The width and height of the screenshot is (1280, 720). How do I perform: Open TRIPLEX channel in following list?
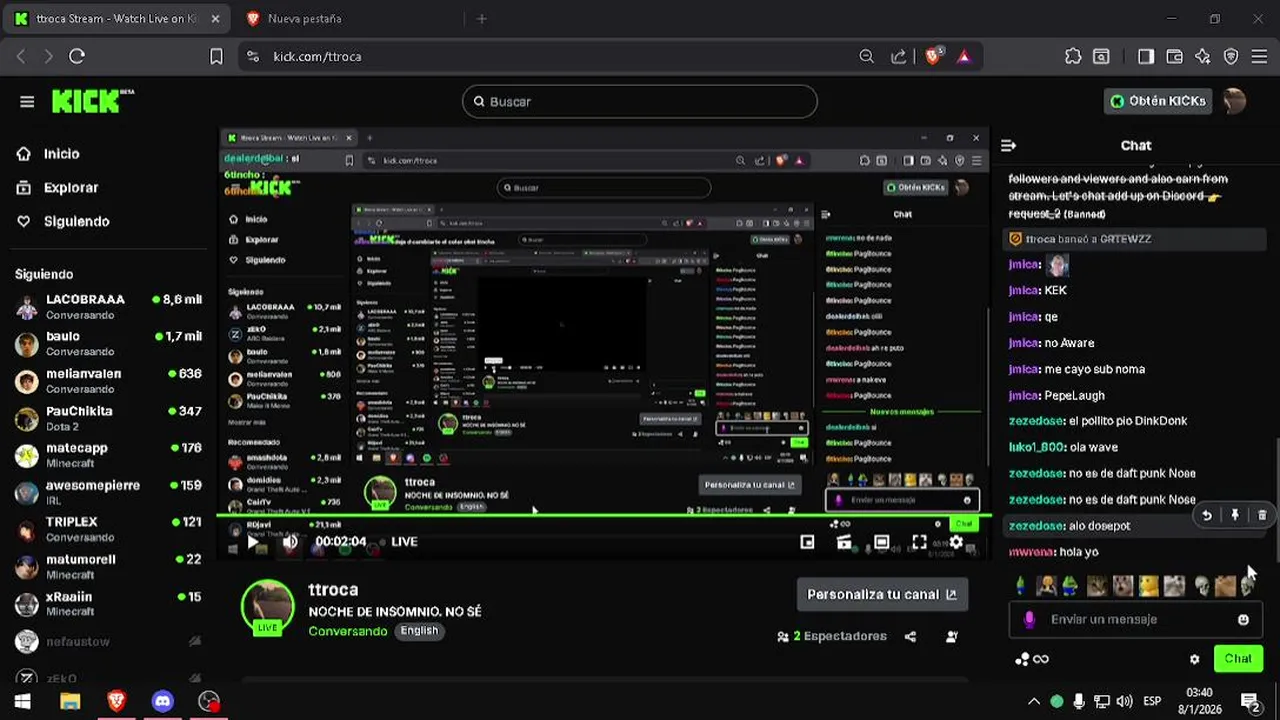click(108, 530)
